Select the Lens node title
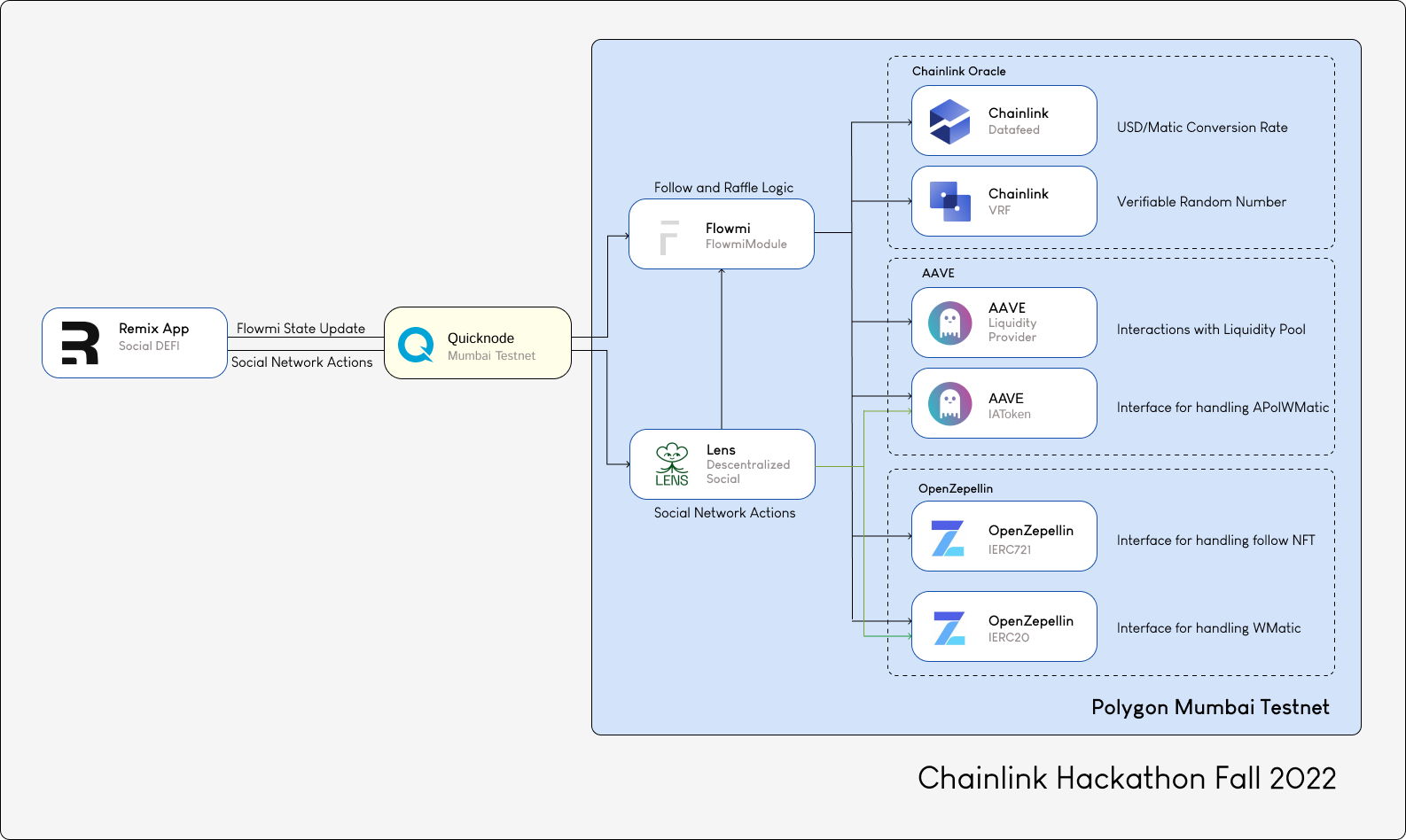Image resolution: width=1406 pixels, height=840 pixels. (721, 450)
